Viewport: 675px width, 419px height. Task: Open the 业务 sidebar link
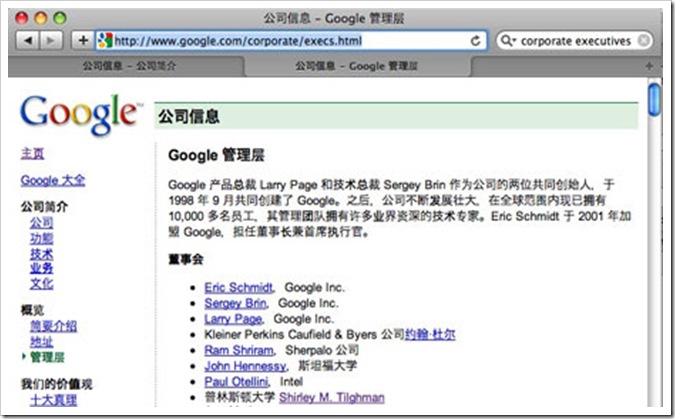tap(42, 268)
